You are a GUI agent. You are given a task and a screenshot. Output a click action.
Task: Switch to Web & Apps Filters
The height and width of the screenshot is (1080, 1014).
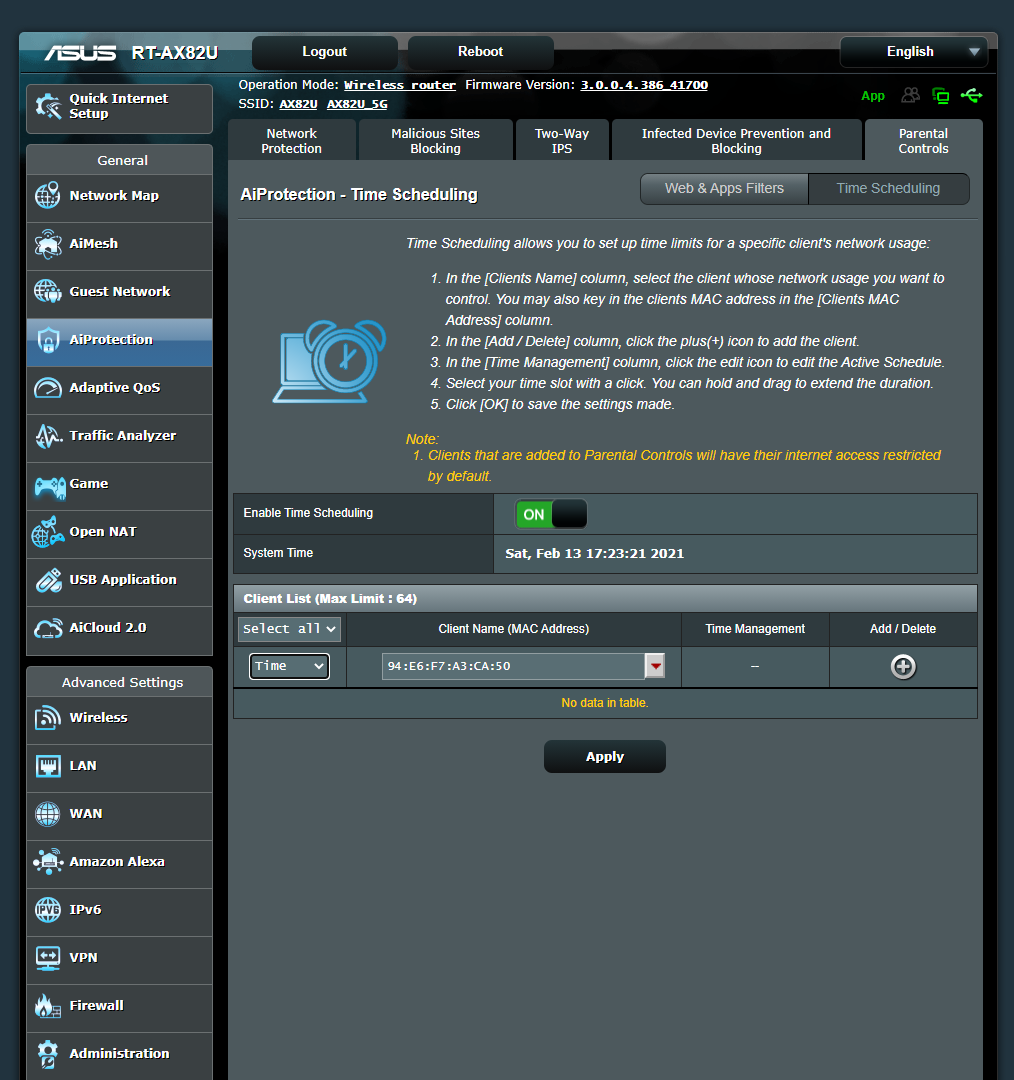[724, 189]
